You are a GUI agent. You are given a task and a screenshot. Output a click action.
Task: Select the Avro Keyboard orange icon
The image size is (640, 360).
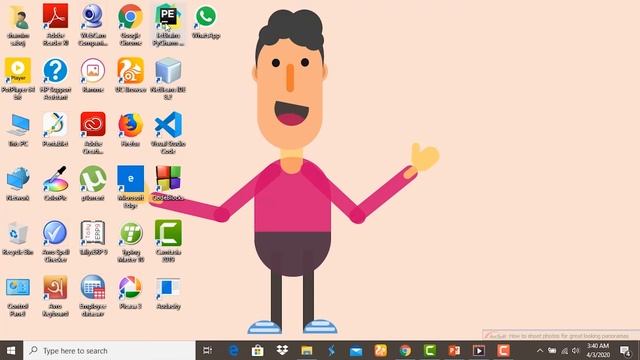pyautogui.click(x=56, y=287)
